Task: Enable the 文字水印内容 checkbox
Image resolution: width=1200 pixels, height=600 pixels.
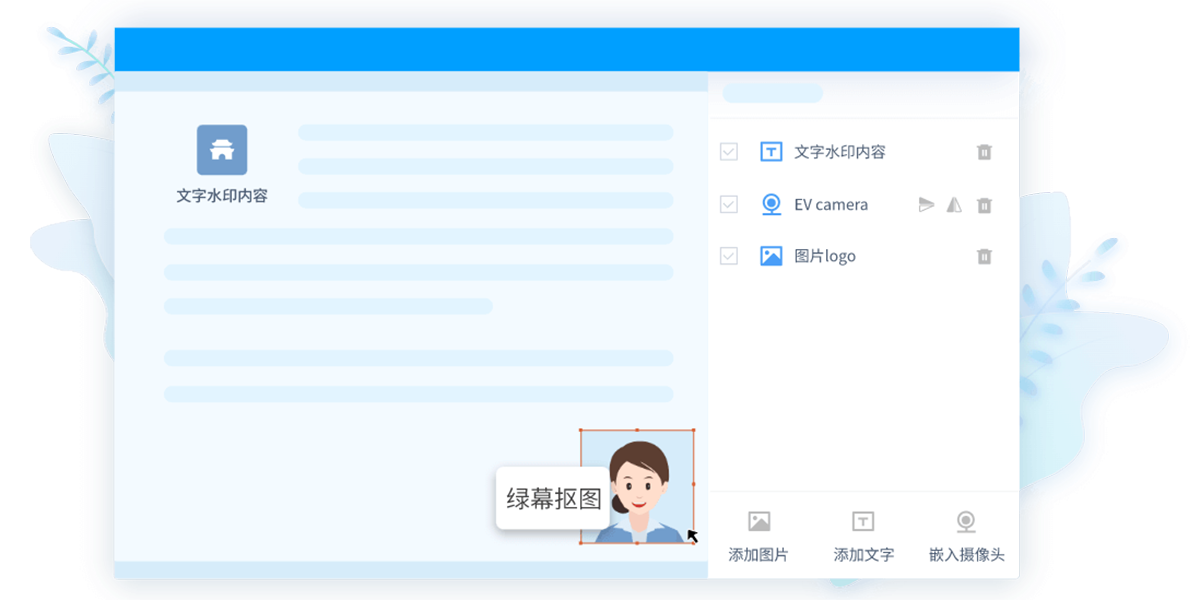Action: coord(728,151)
